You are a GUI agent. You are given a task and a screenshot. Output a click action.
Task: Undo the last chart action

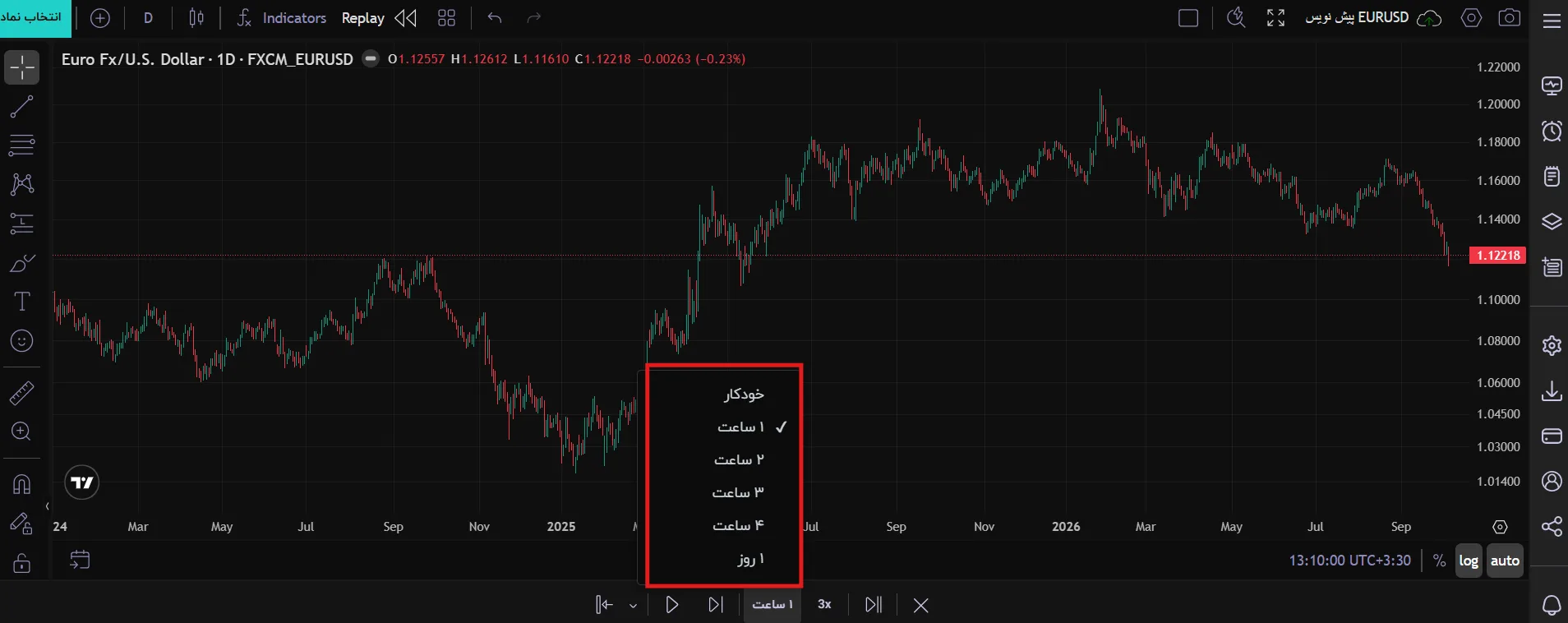pos(495,18)
